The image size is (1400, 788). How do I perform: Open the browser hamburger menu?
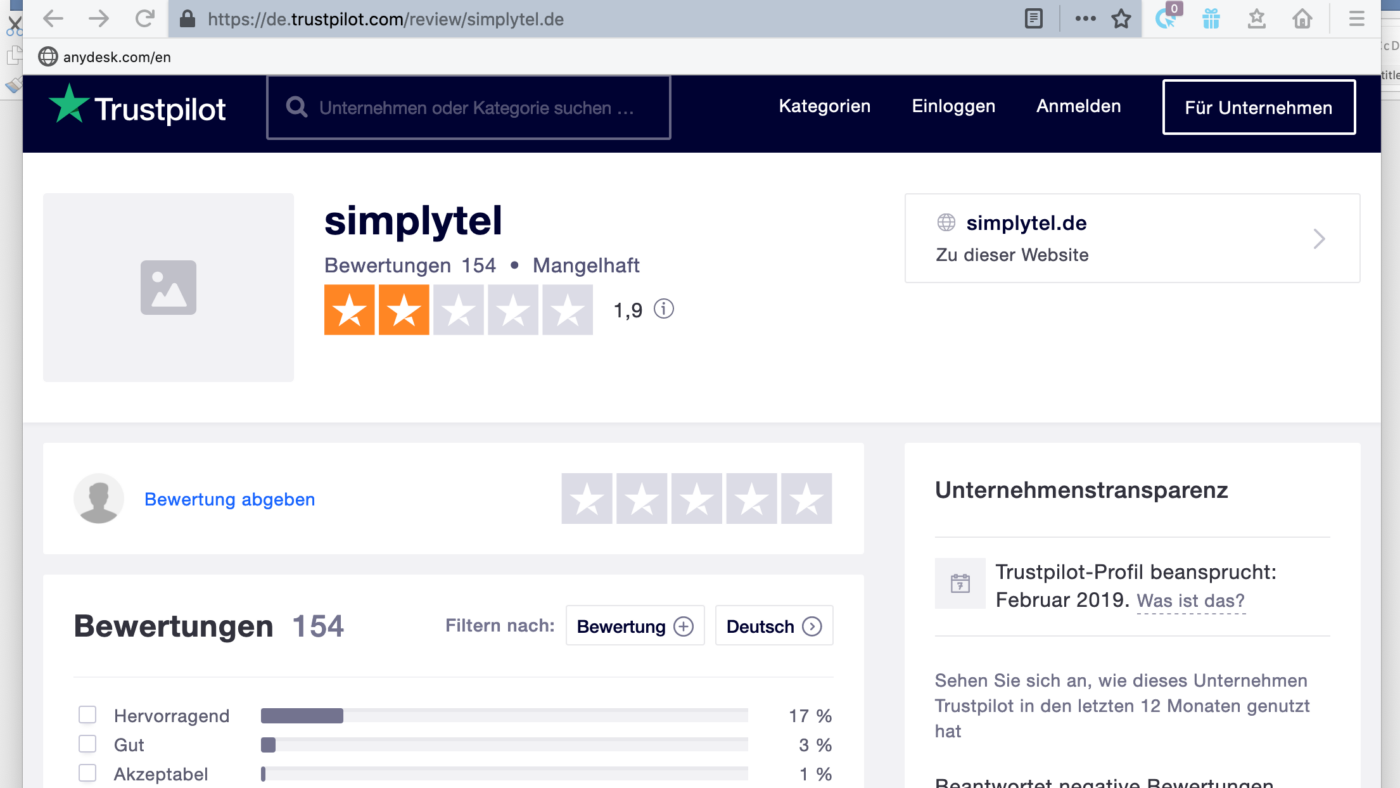click(1356, 19)
